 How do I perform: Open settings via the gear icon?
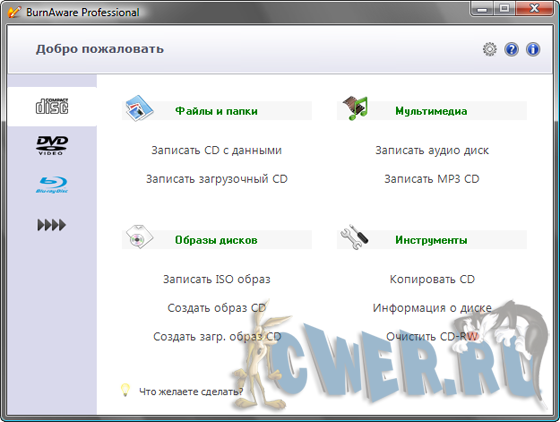tap(490, 49)
